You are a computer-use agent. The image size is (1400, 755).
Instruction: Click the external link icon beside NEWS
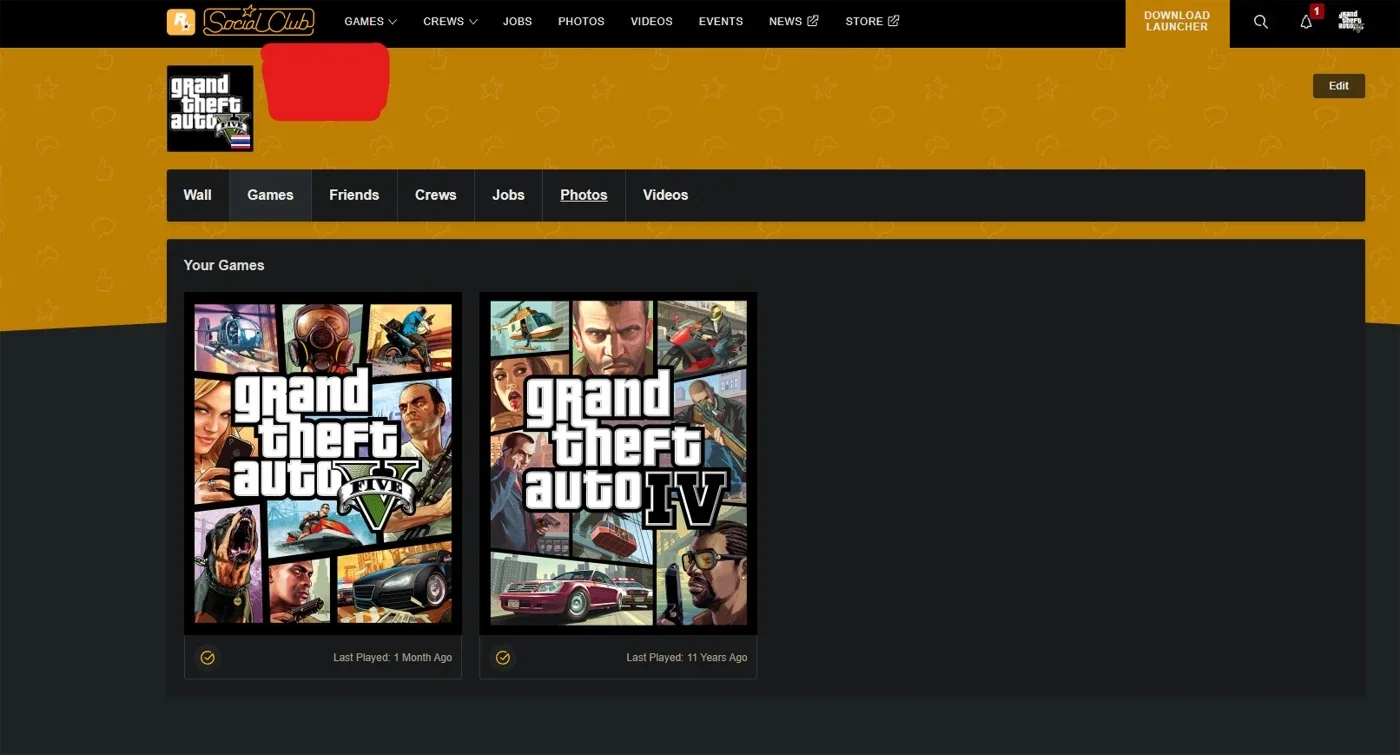813,21
